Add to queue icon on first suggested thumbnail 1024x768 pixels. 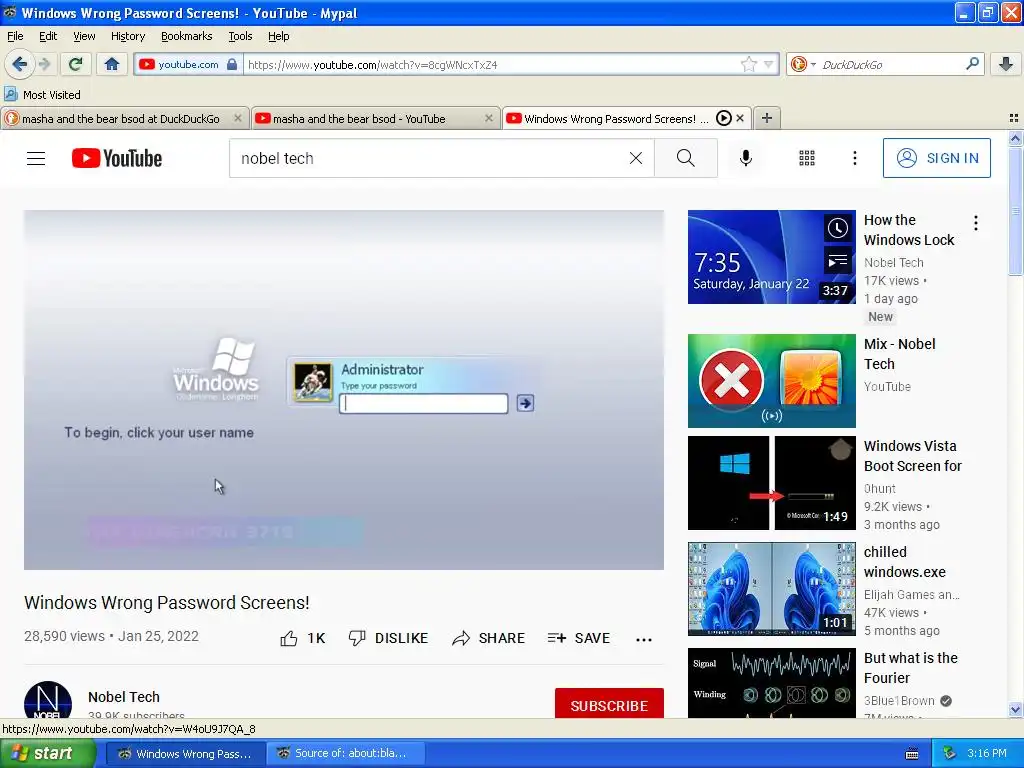coord(838,262)
